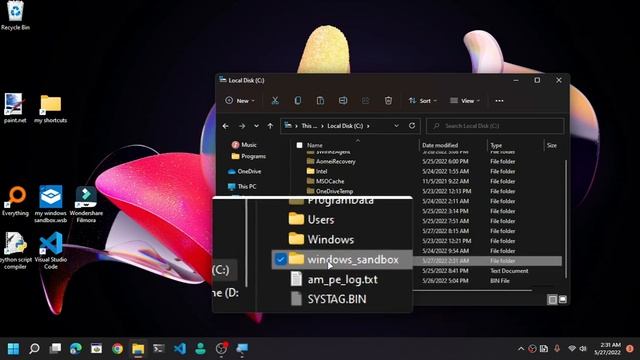
Task: Open the See more ellipsis menu
Action: tap(499, 100)
